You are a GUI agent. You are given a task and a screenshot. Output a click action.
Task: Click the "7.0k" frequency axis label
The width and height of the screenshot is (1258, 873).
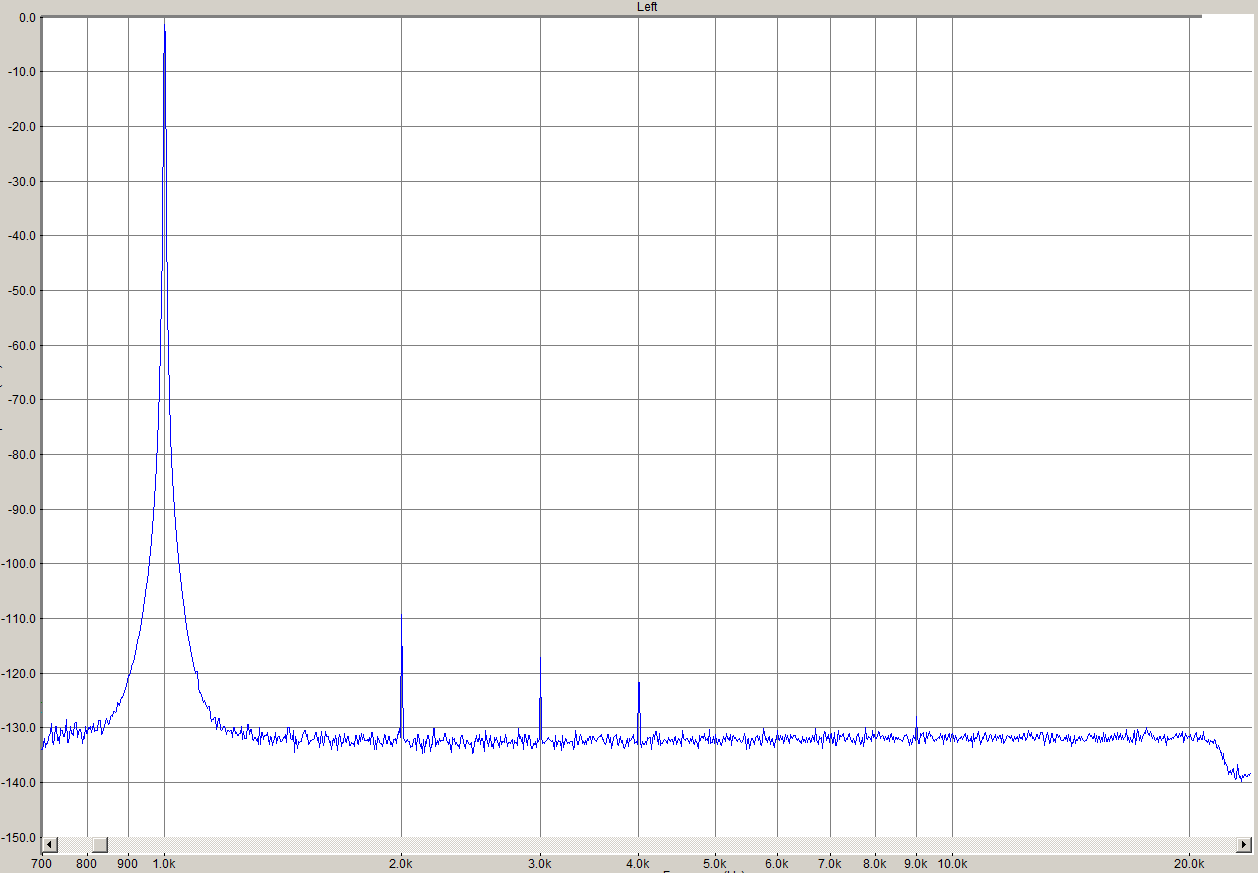point(830,863)
